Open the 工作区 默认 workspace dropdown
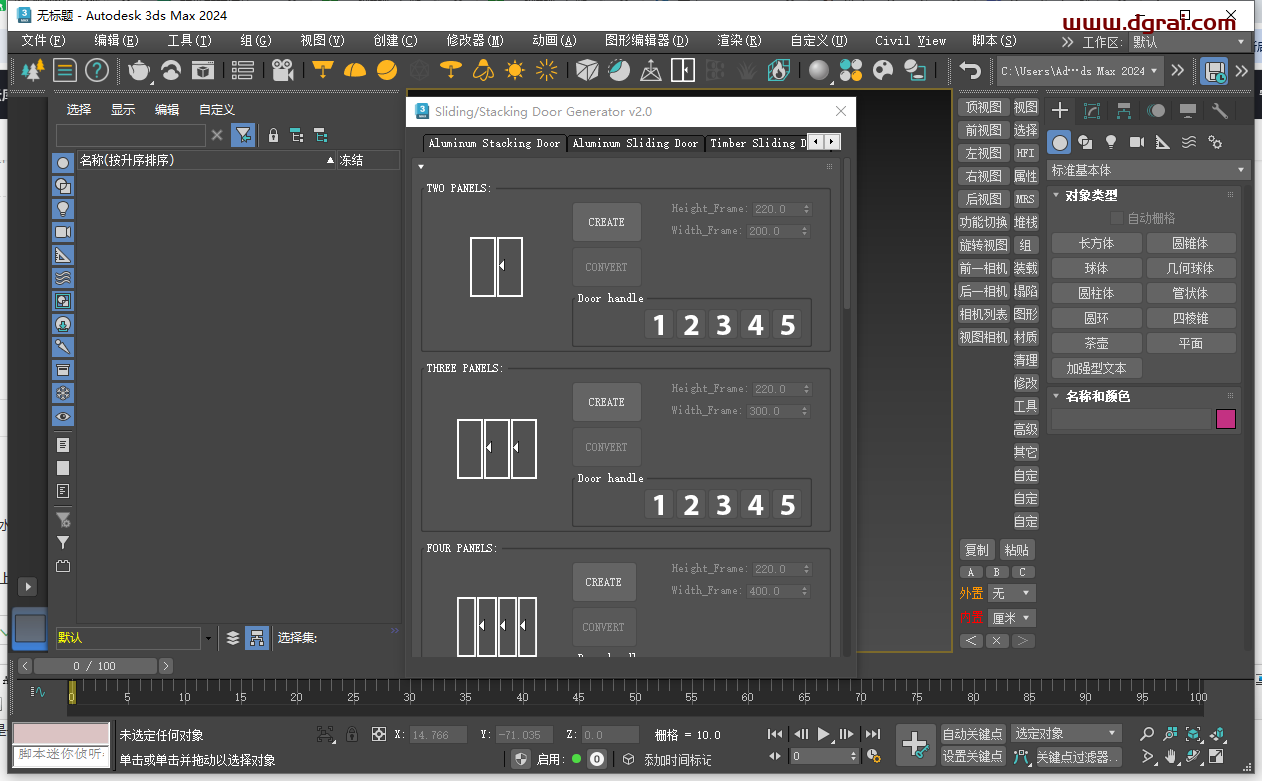This screenshot has height=781, width=1262. [x=1189, y=42]
